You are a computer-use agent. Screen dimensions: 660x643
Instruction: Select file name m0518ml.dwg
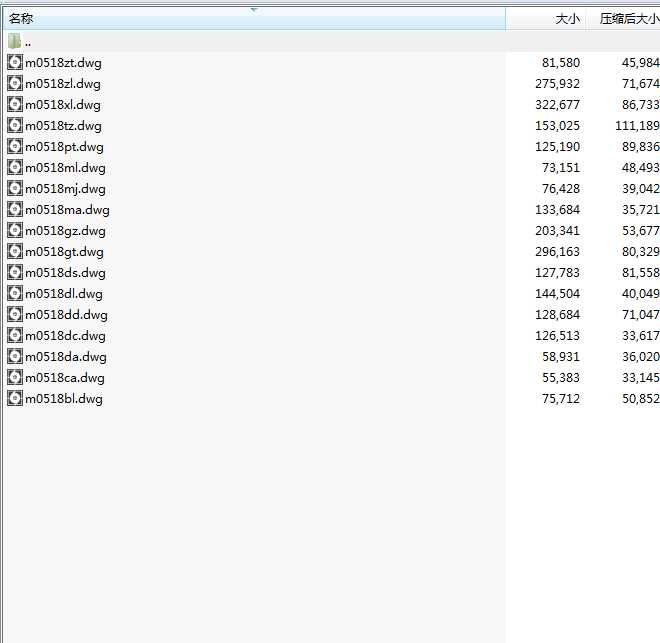pyautogui.click(x=65, y=168)
